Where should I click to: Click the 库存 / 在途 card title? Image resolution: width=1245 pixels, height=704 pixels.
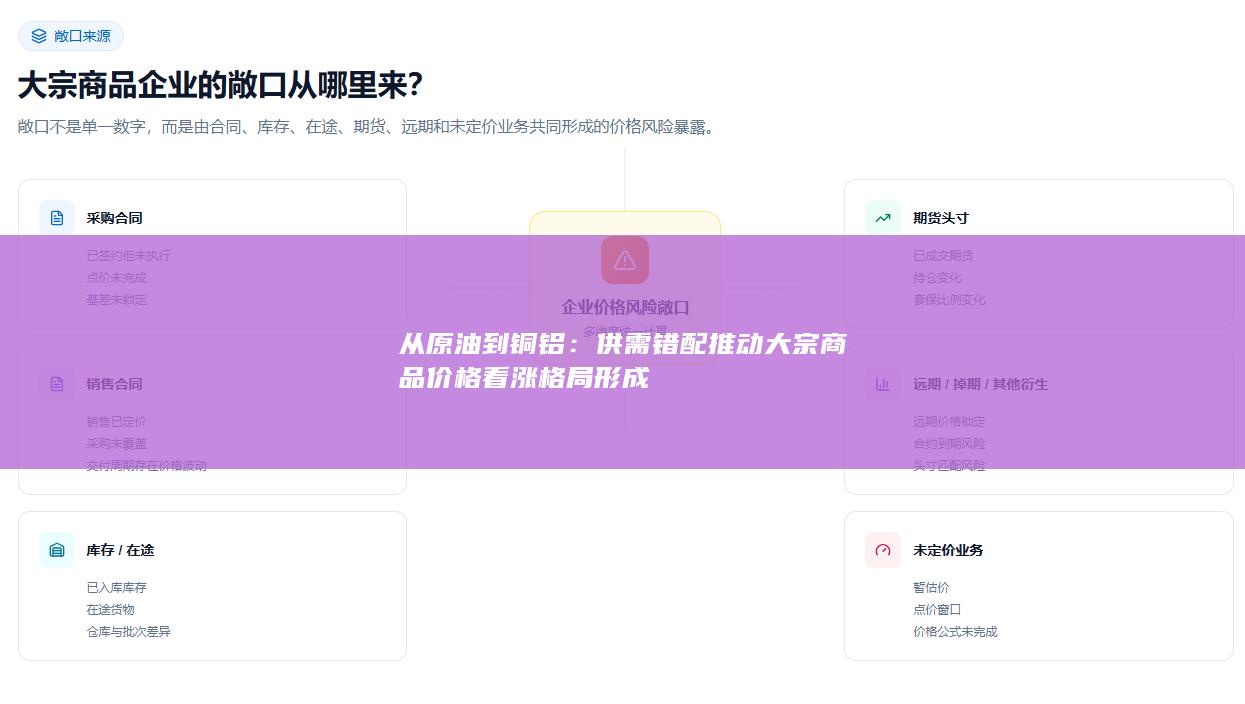[x=121, y=550]
